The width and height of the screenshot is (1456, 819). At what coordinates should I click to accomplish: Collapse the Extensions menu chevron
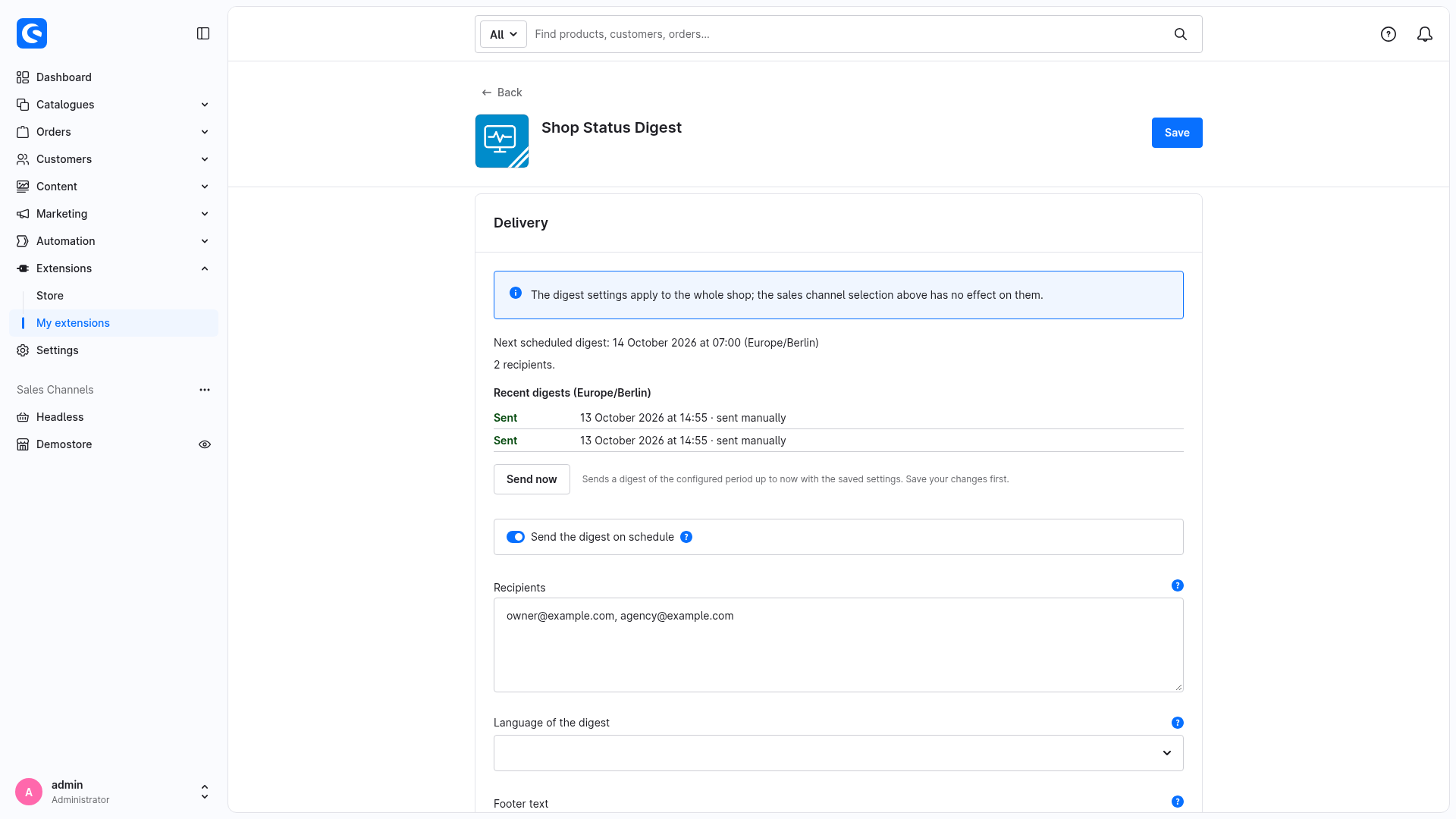pos(205,268)
